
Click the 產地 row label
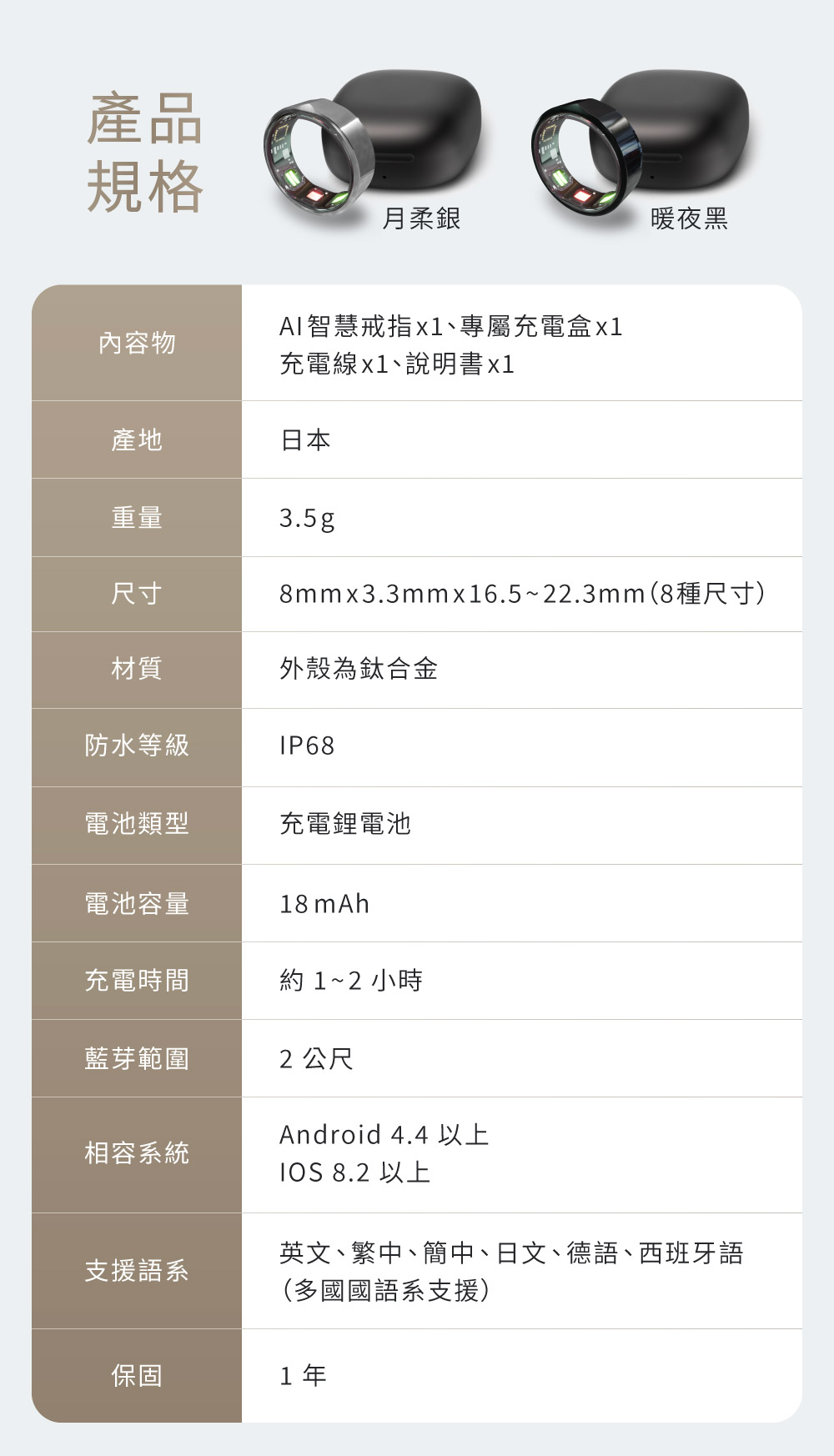tap(137, 439)
